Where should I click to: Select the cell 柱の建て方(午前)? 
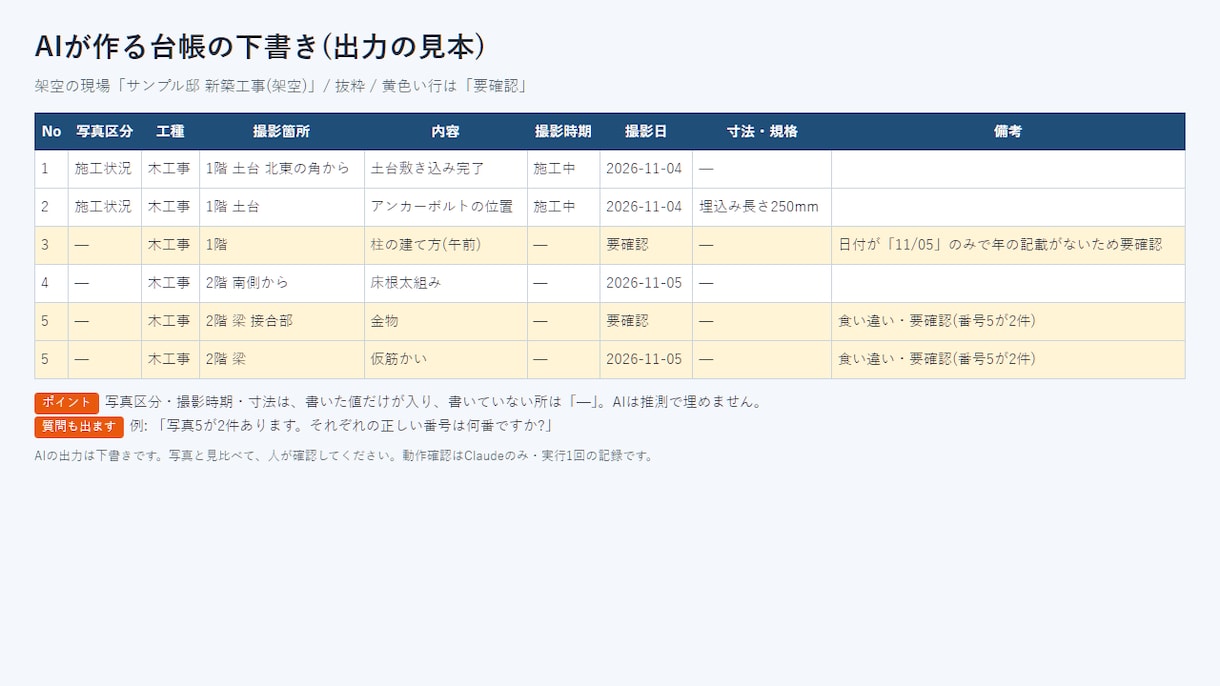click(x=446, y=245)
